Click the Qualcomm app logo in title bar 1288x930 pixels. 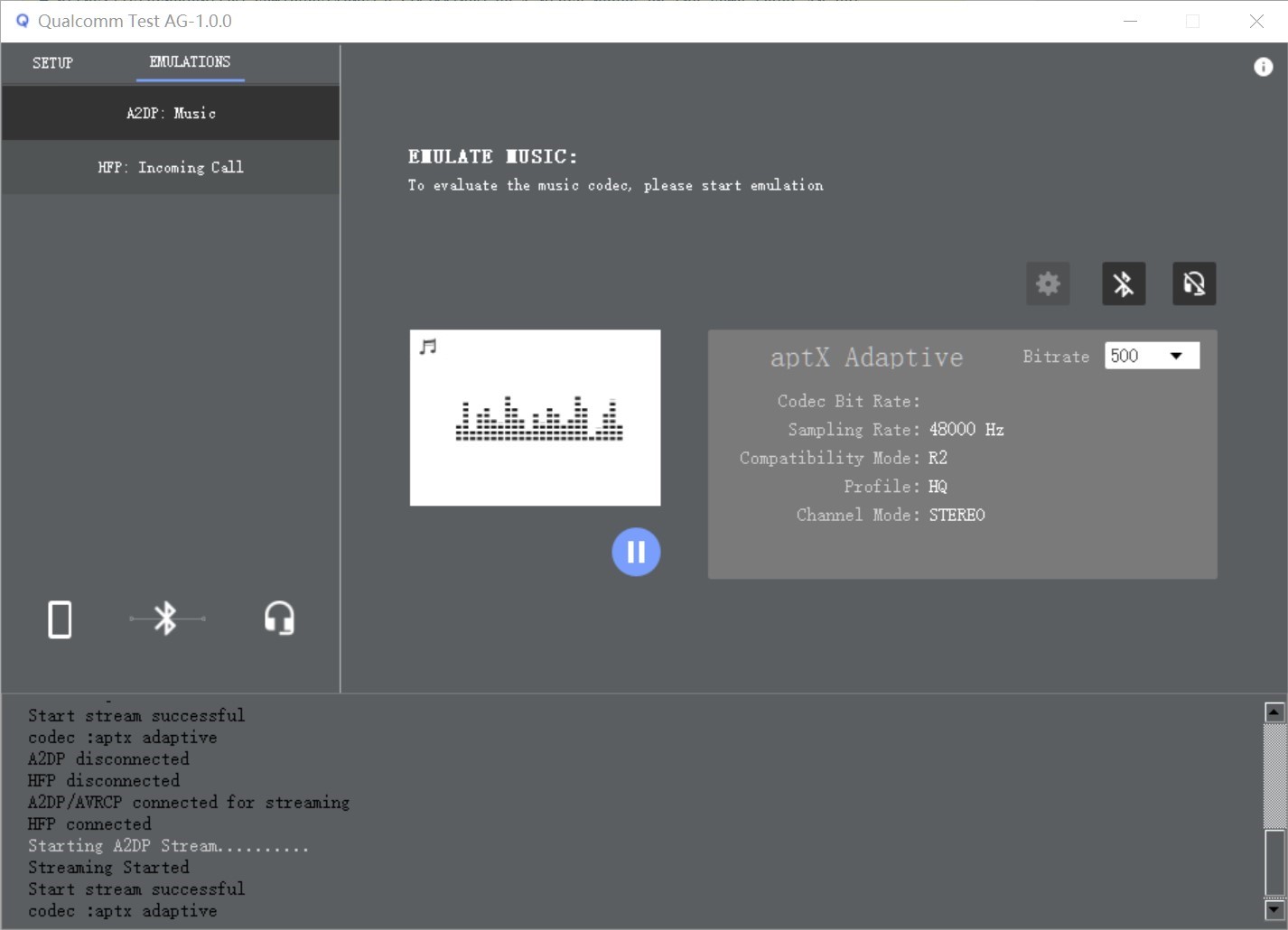pyautogui.click(x=23, y=20)
